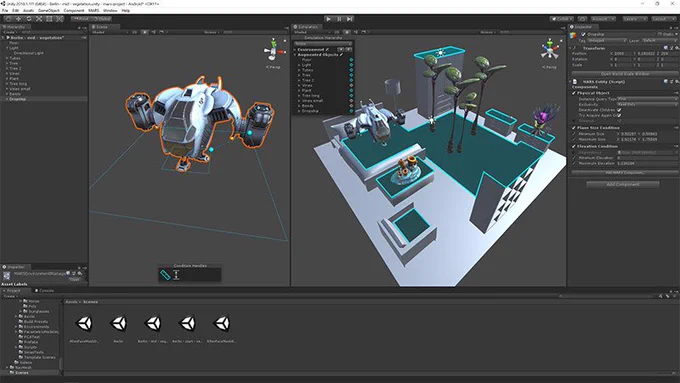Expand the Tree 2 object in Hierarchy
This screenshot has width=680, height=383.
click(7, 69)
